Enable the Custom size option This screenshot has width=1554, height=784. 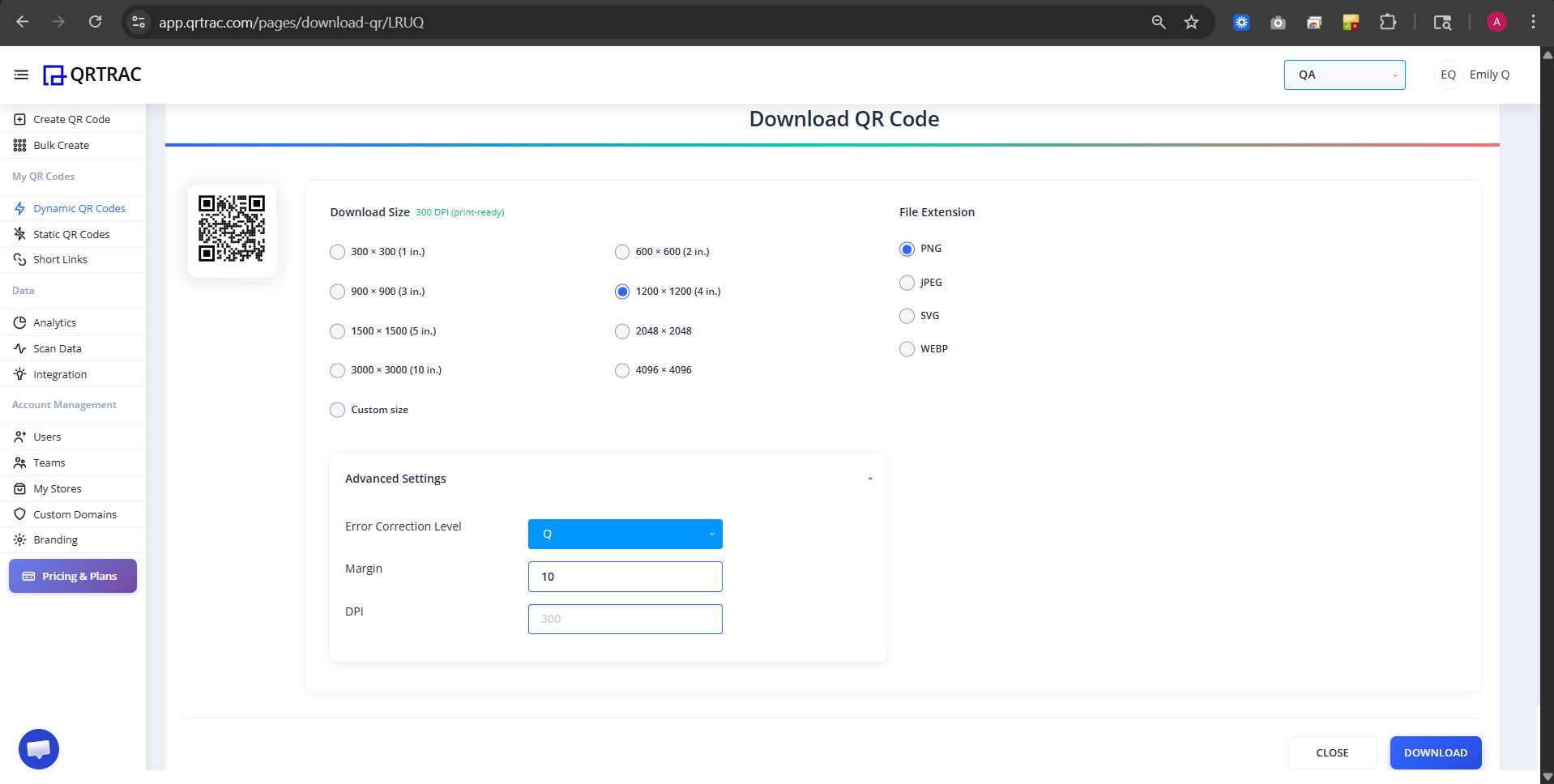point(337,410)
